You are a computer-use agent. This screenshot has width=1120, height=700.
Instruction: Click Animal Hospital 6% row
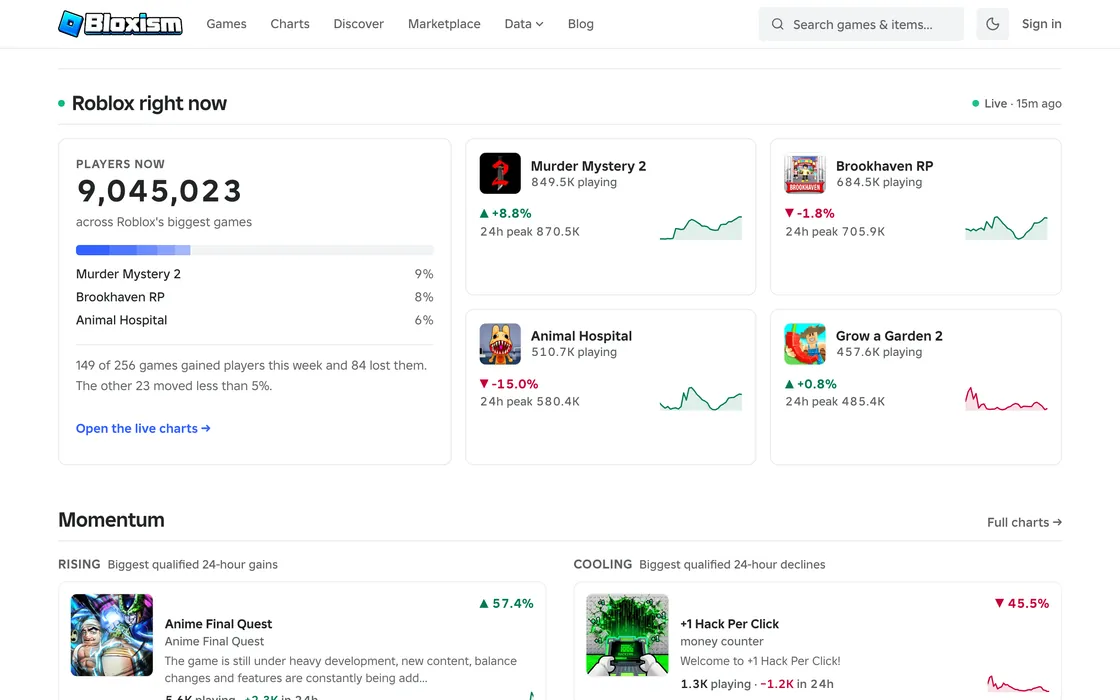(x=254, y=320)
